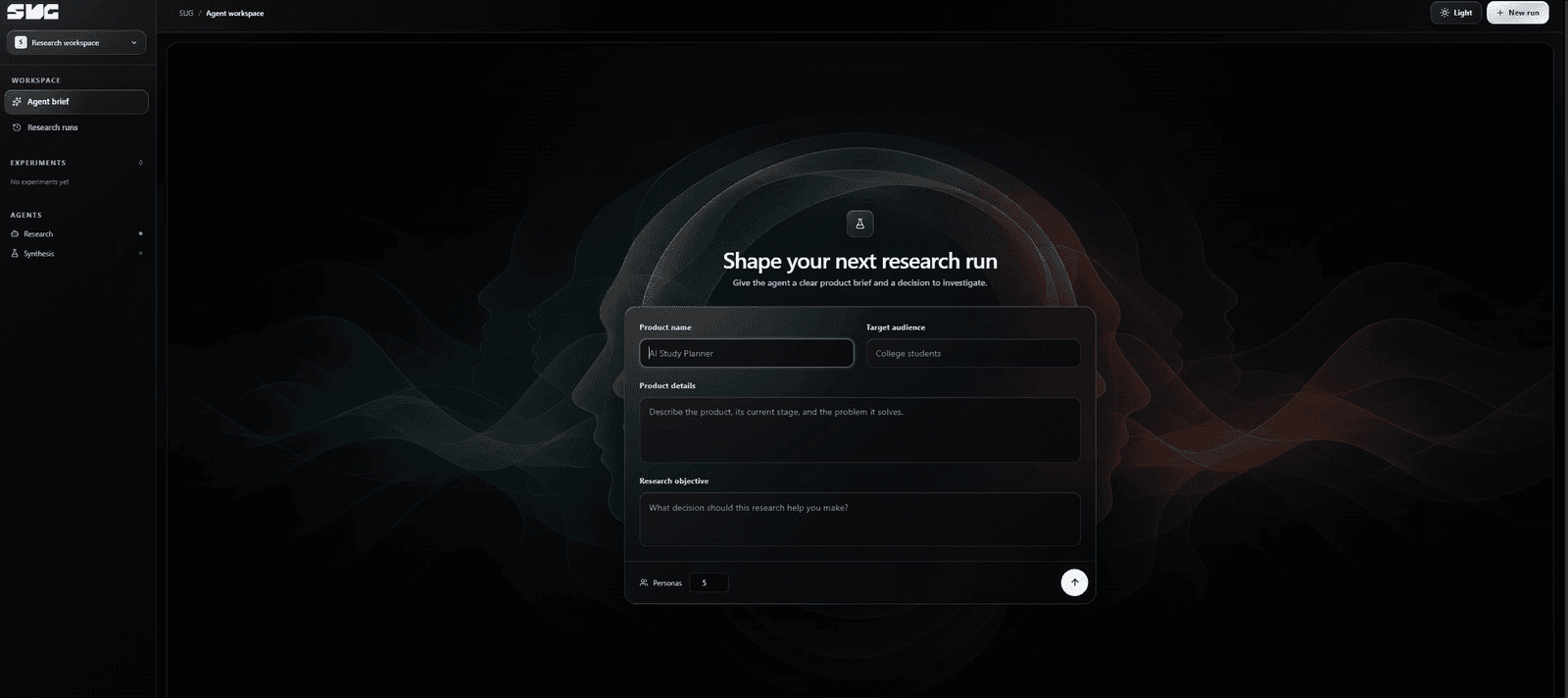Select Agent brief in the sidebar
Viewport: 1568px width, 698px height.
76,102
